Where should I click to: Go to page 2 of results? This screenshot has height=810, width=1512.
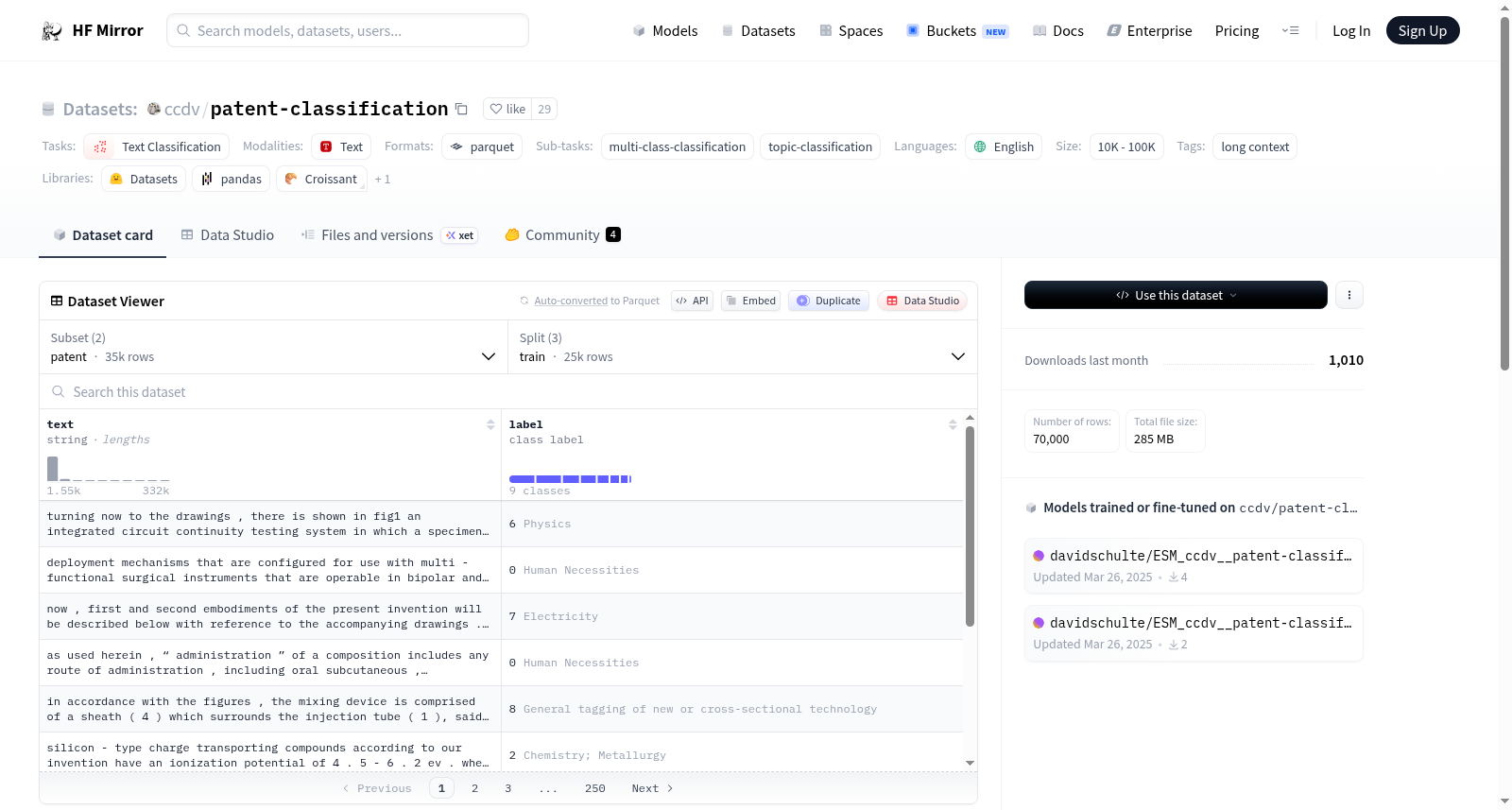[474, 788]
